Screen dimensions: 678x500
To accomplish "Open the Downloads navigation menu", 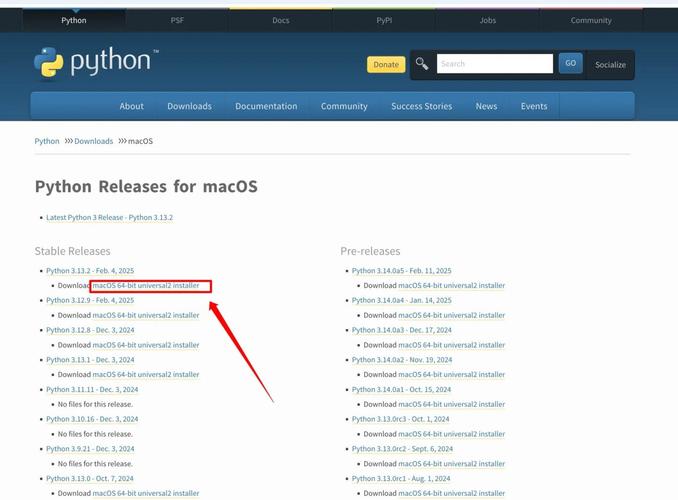I will pyautogui.click(x=189, y=106).
